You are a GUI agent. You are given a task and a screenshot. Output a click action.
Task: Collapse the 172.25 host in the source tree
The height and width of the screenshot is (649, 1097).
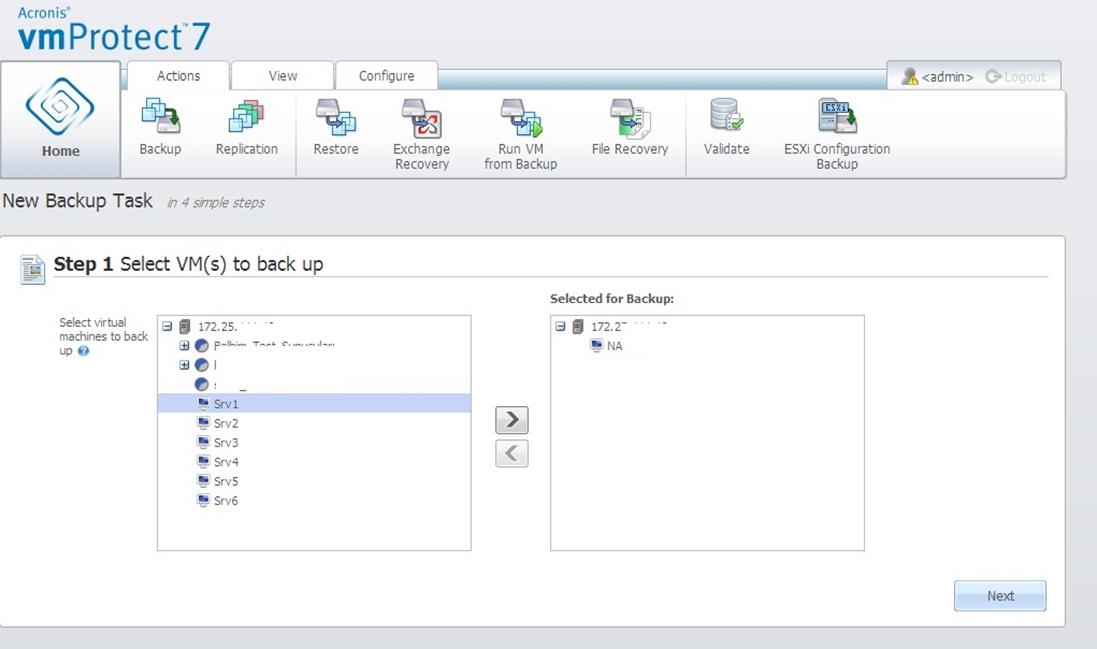point(167,327)
